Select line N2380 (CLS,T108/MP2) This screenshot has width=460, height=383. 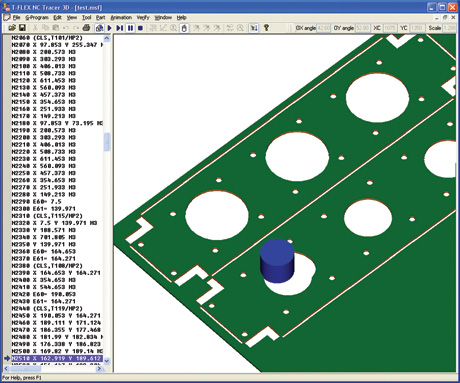tap(47, 266)
